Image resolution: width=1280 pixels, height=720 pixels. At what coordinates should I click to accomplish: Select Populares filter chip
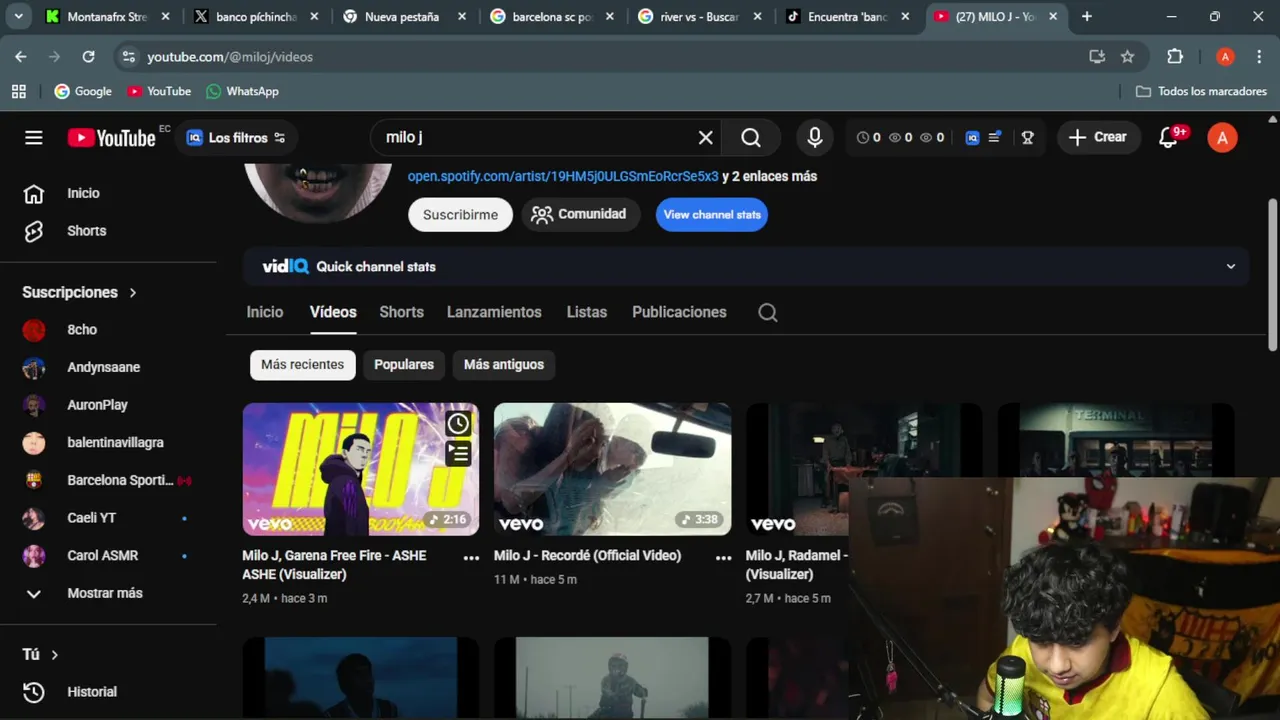pos(404,365)
